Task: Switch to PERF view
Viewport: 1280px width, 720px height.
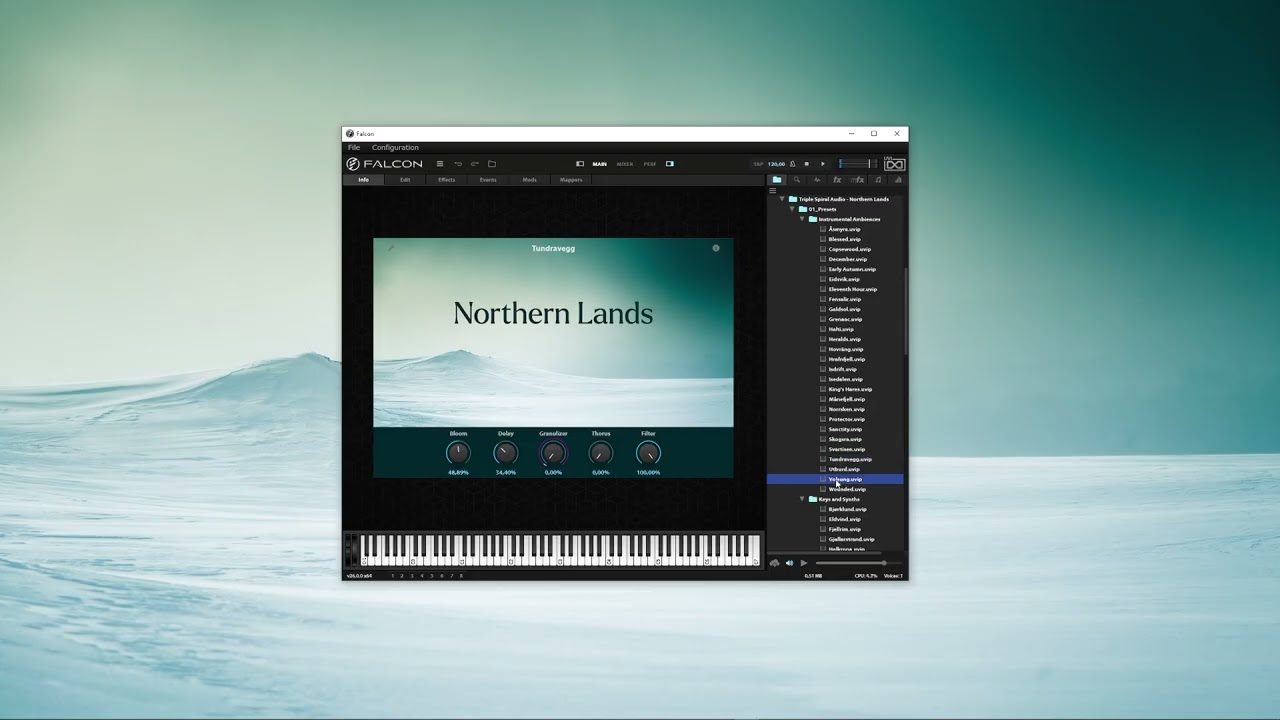Action: pyautogui.click(x=650, y=164)
